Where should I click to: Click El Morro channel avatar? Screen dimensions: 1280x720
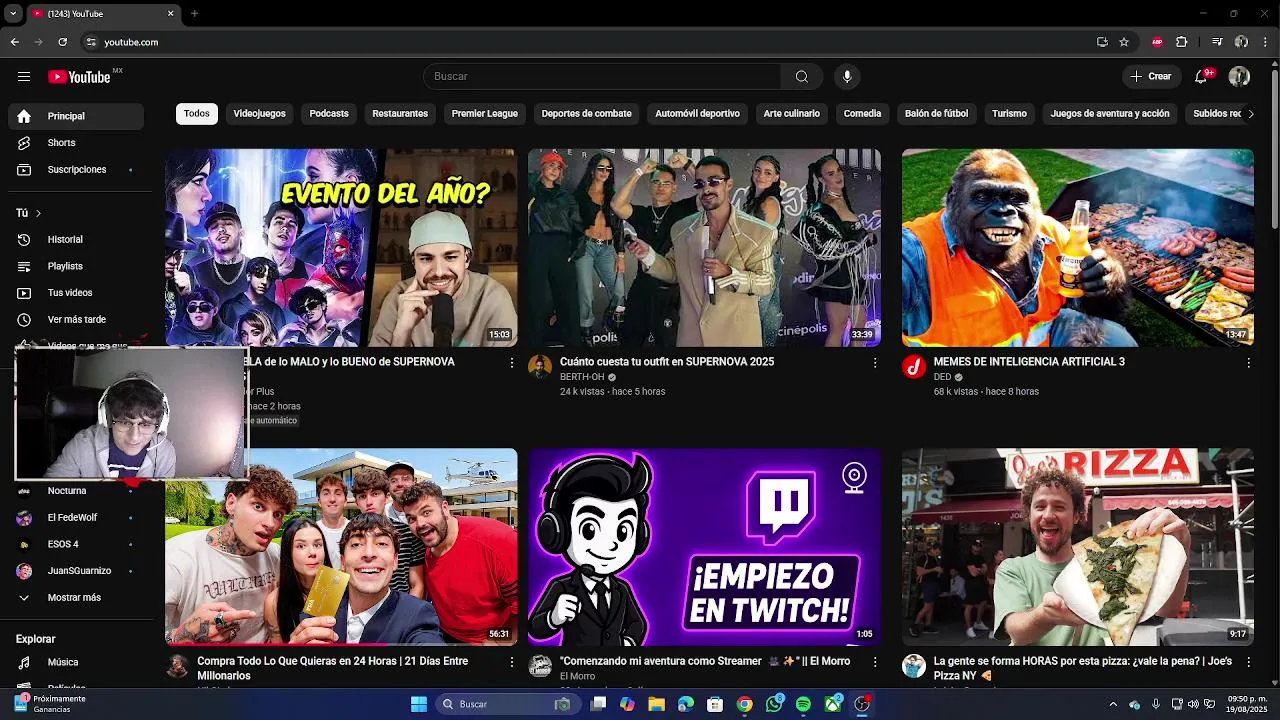[540, 666]
